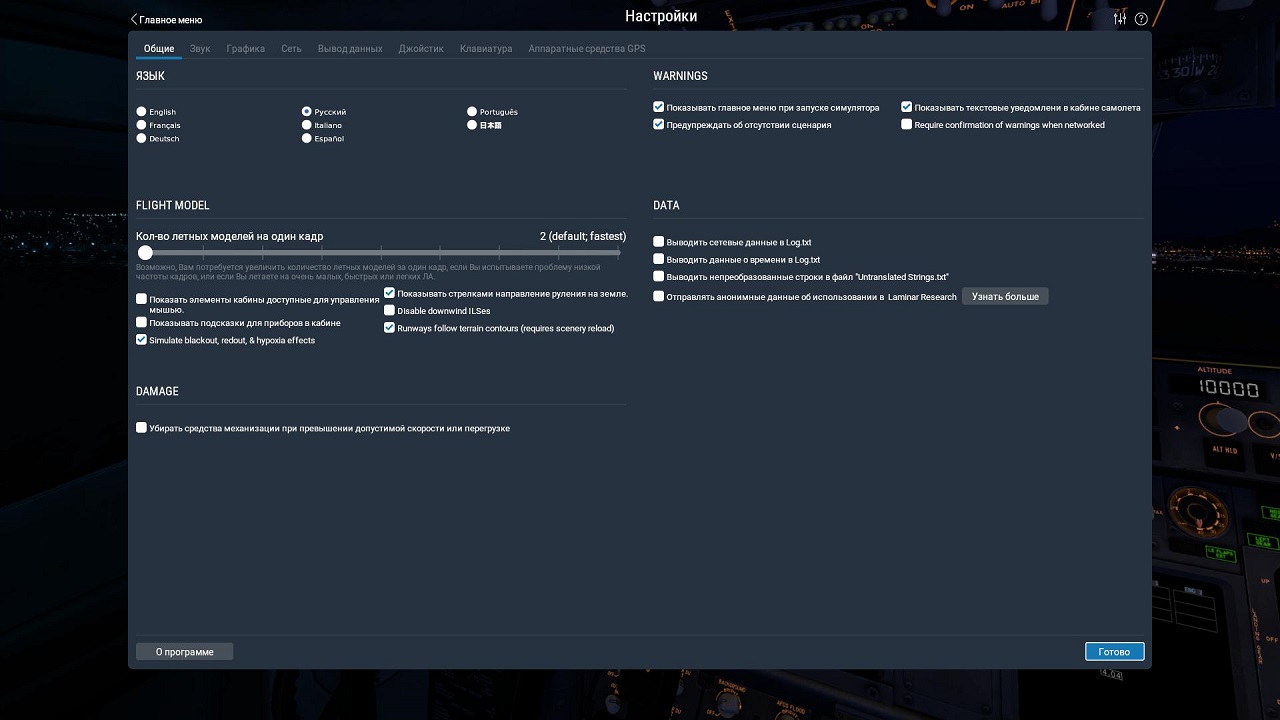Screen dimensions: 1280x720
Task: Open the Графика tab
Action: pos(245,48)
